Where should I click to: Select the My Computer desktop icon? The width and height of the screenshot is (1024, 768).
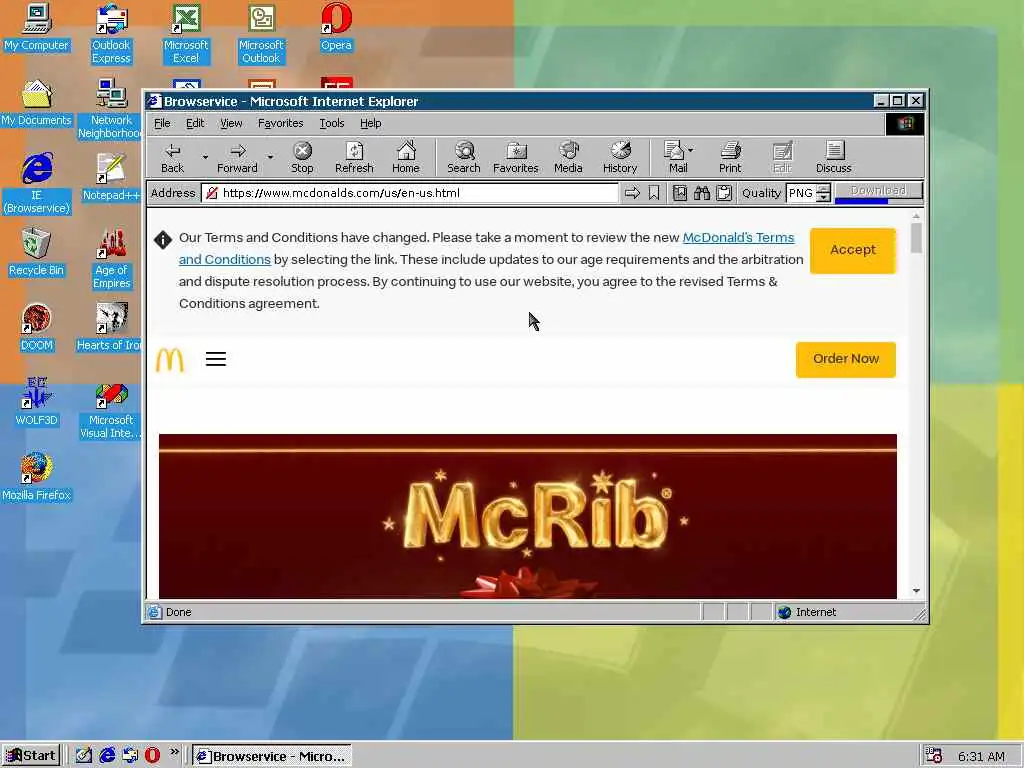37,28
